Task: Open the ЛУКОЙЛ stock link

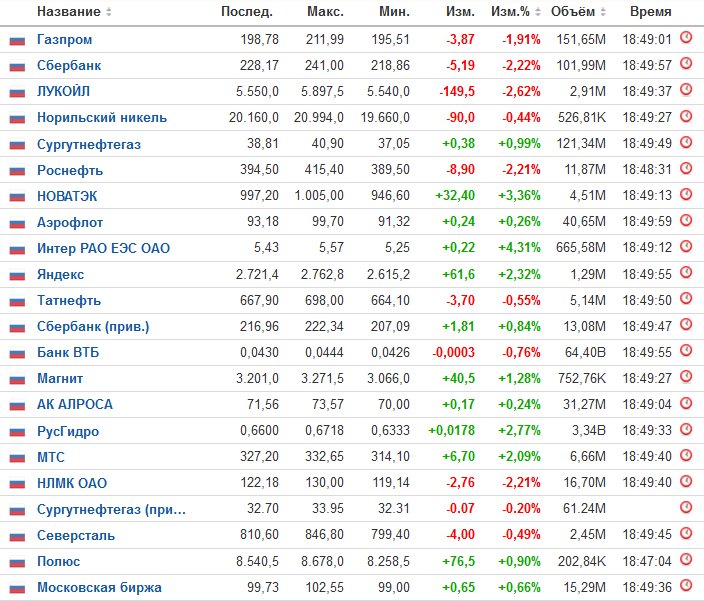Action: (63, 92)
